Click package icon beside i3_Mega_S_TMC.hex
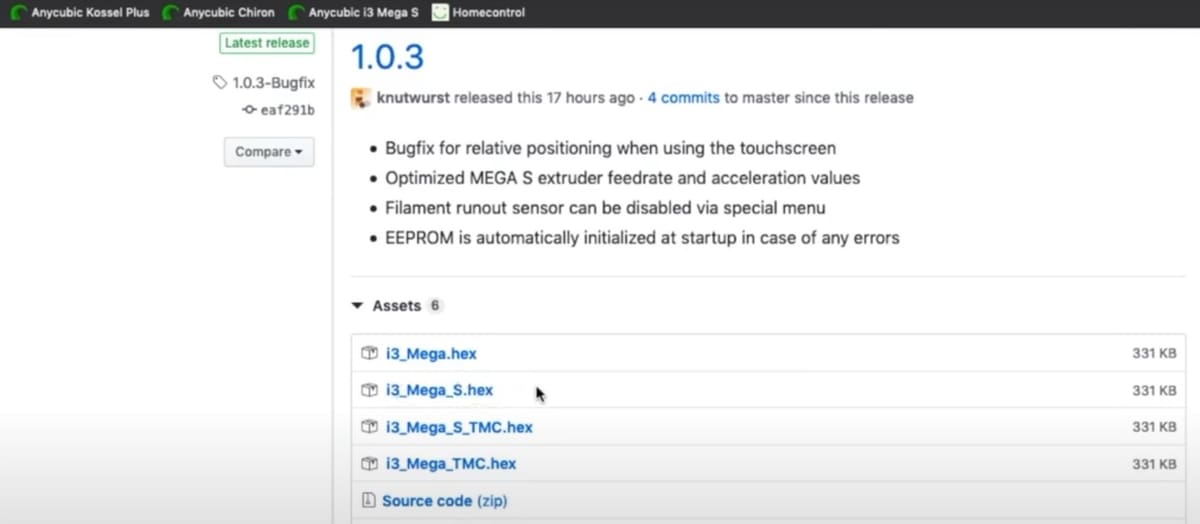This screenshot has width=1200, height=524. 369,427
